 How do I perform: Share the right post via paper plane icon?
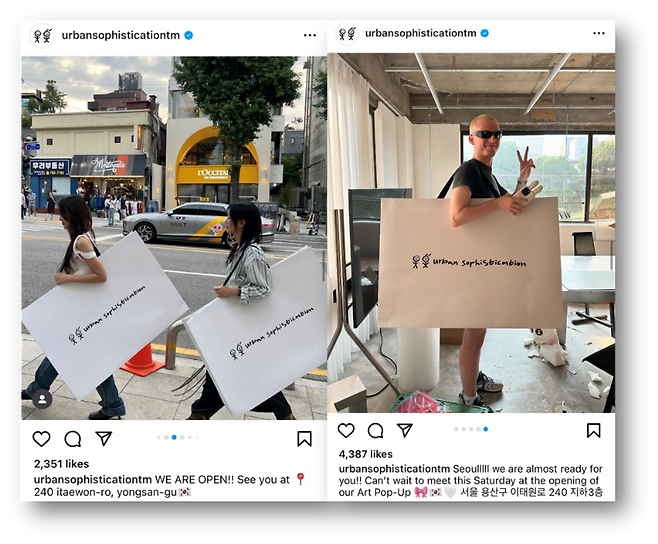(x=405, y=430)
